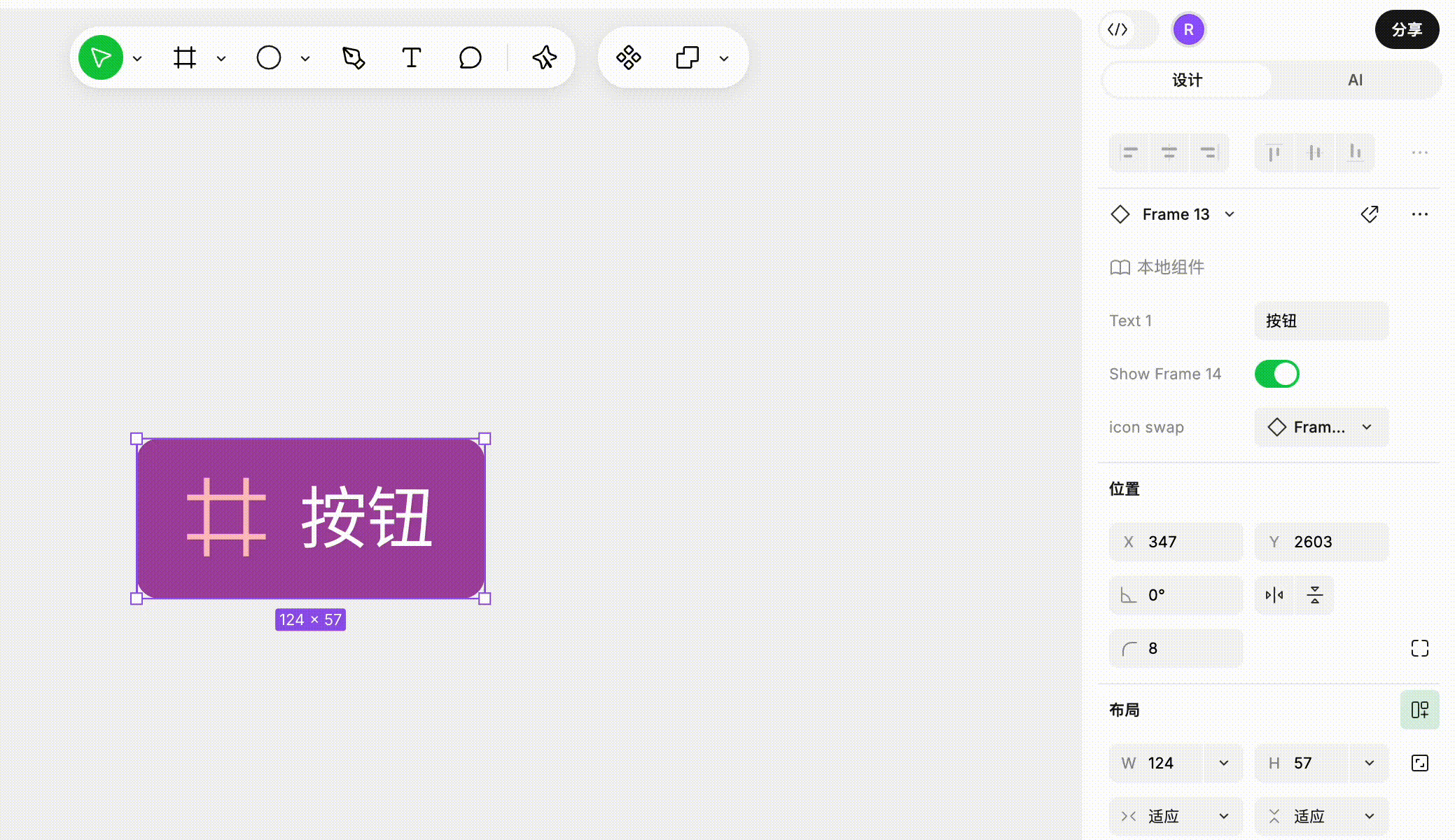The width and height of the screenshot is (1455, 840).
Task: Click the 布局 section heading
Action: click(1125, 710)
